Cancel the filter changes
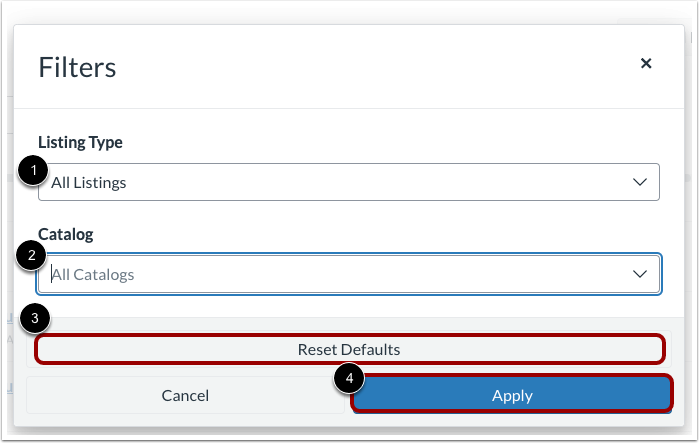Screen dimensions: 699x443 point(185,395)
